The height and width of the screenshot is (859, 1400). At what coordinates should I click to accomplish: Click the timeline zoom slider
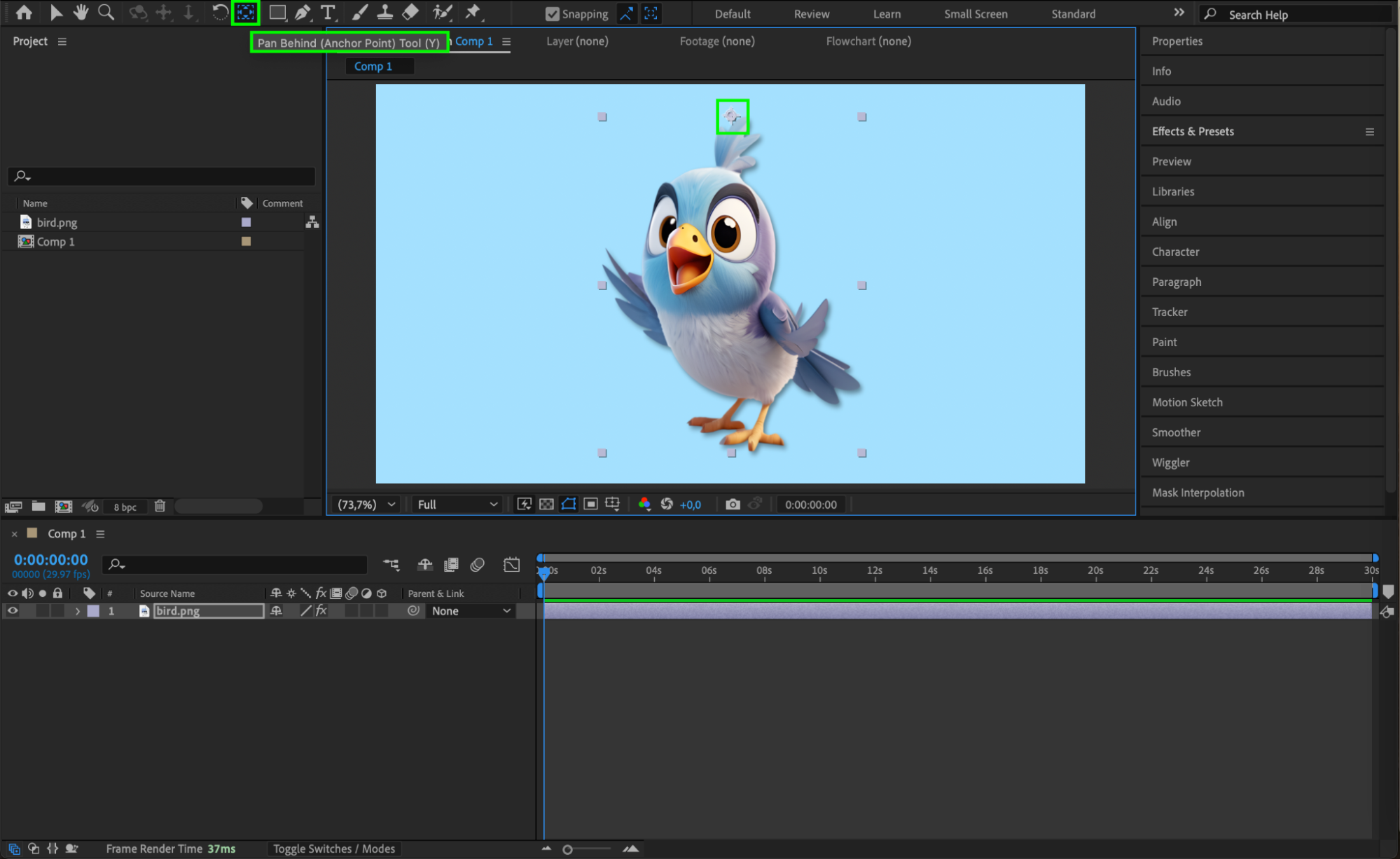point(568,849)
